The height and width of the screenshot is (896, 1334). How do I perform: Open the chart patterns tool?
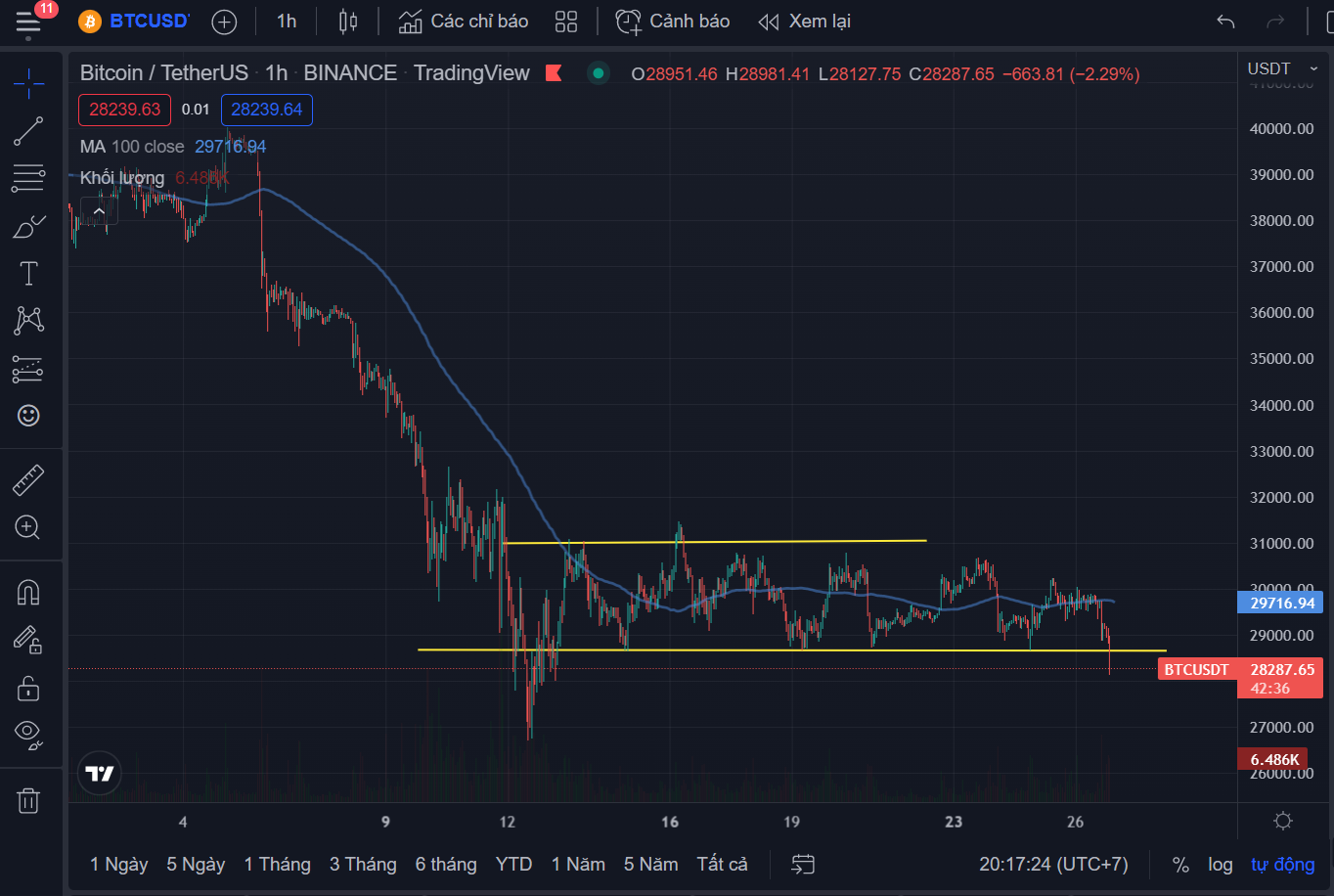(28, 321)
